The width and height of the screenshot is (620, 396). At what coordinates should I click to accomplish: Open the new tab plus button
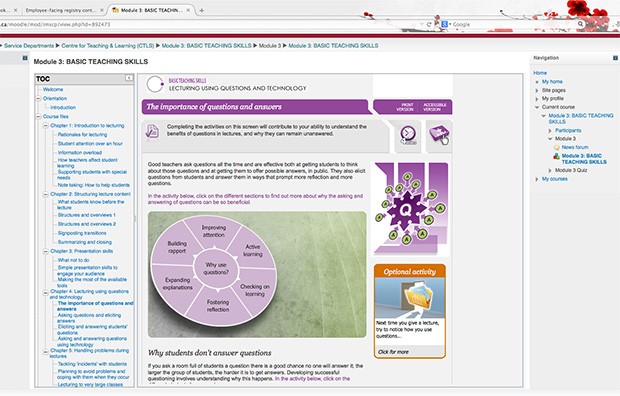click(202, 10)
